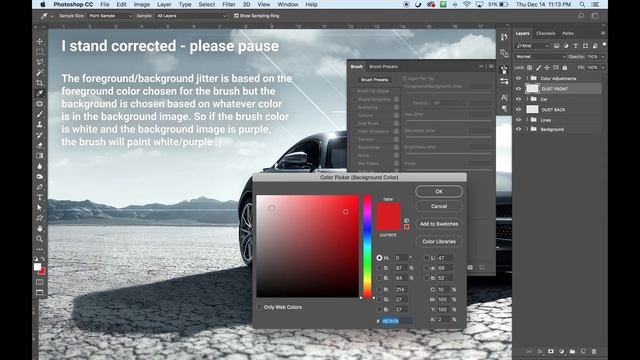Lock all layers padlock icon

tap(564, 67)
